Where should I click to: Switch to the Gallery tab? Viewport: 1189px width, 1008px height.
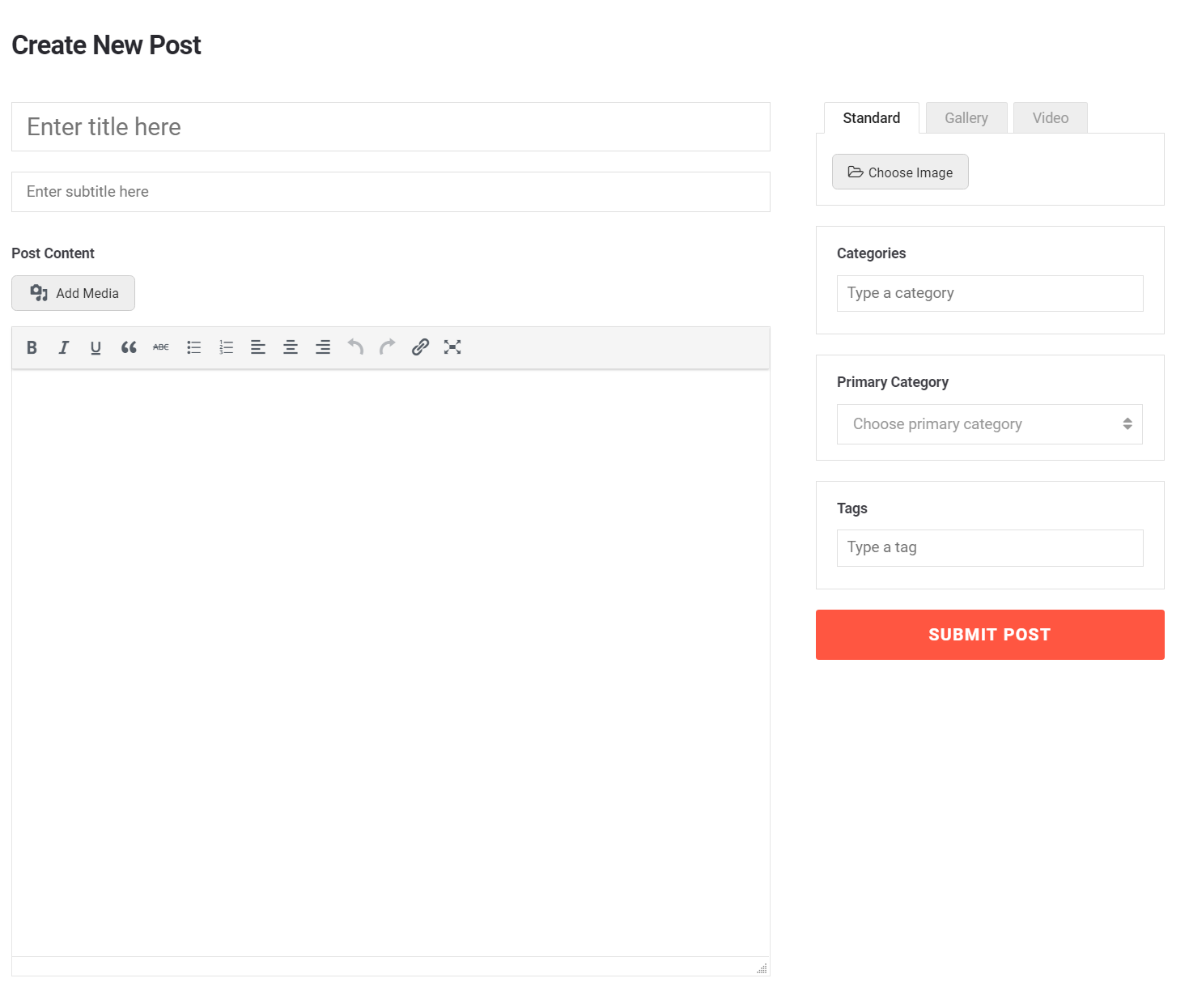click(966, 118)
